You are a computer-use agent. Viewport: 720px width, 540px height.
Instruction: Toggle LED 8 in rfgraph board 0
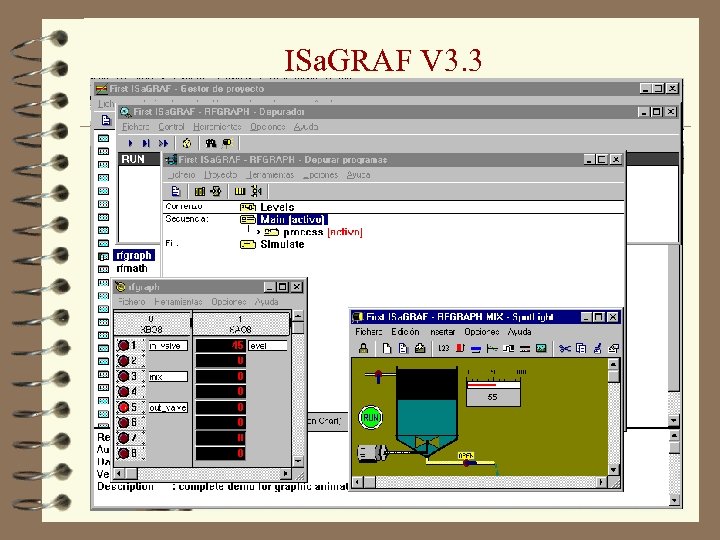tap(123, 454)
